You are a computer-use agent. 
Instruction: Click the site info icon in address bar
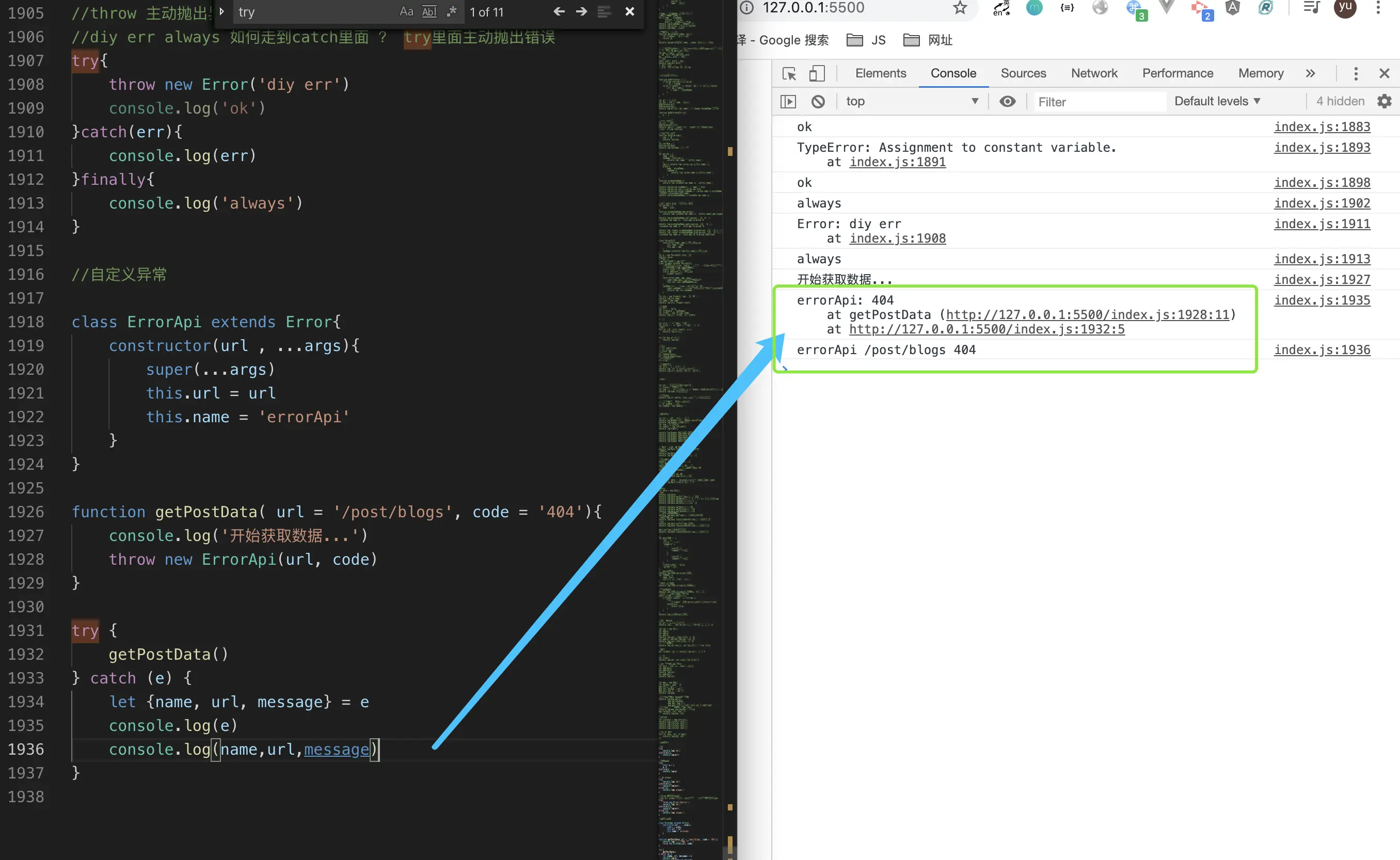pos(746,7)
